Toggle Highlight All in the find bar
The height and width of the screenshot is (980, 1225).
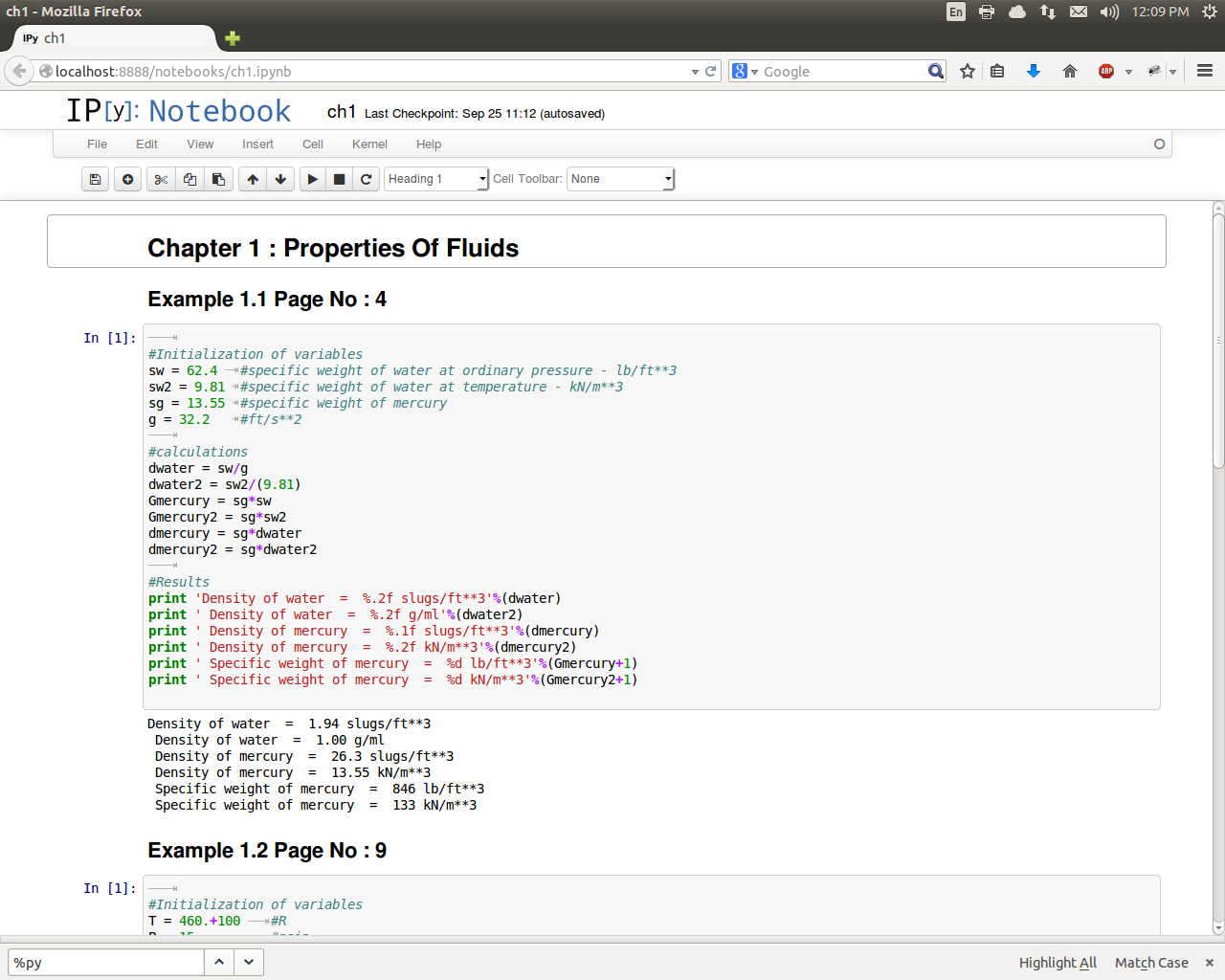pyautogui.click(x=1058, y=963)
